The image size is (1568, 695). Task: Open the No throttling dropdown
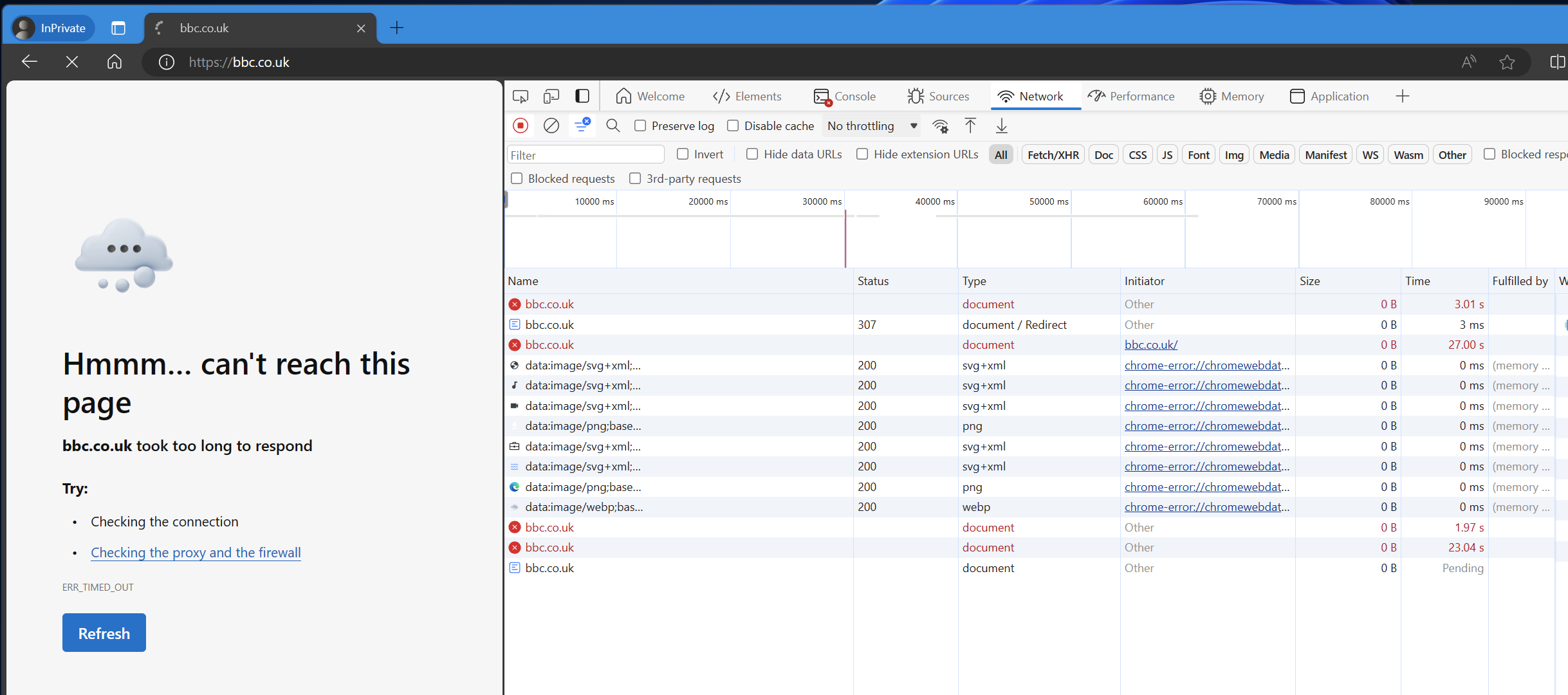pos(872,126)
